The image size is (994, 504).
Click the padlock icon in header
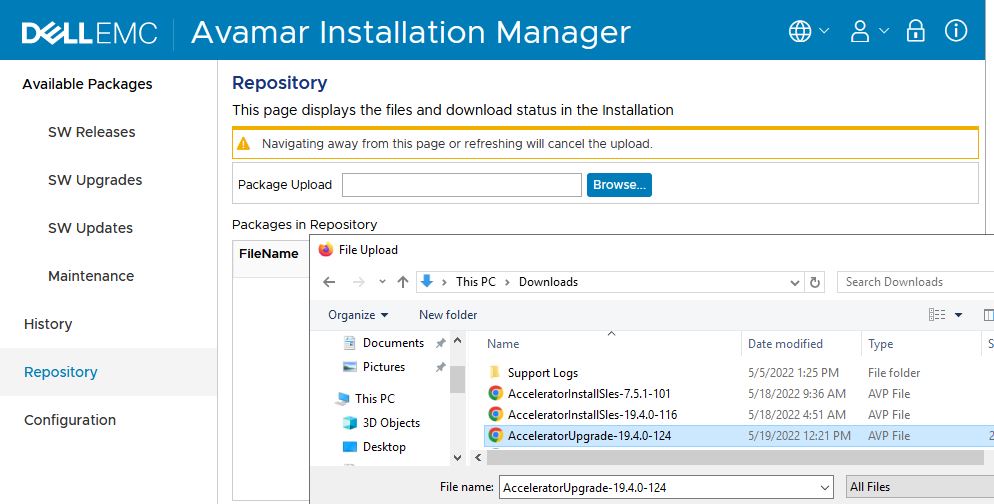(915, 31)
